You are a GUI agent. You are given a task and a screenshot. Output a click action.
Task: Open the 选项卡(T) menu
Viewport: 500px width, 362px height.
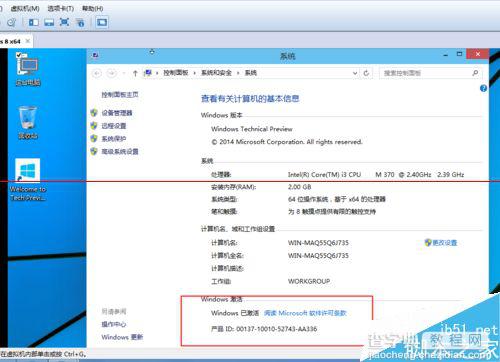click(60, 8)
